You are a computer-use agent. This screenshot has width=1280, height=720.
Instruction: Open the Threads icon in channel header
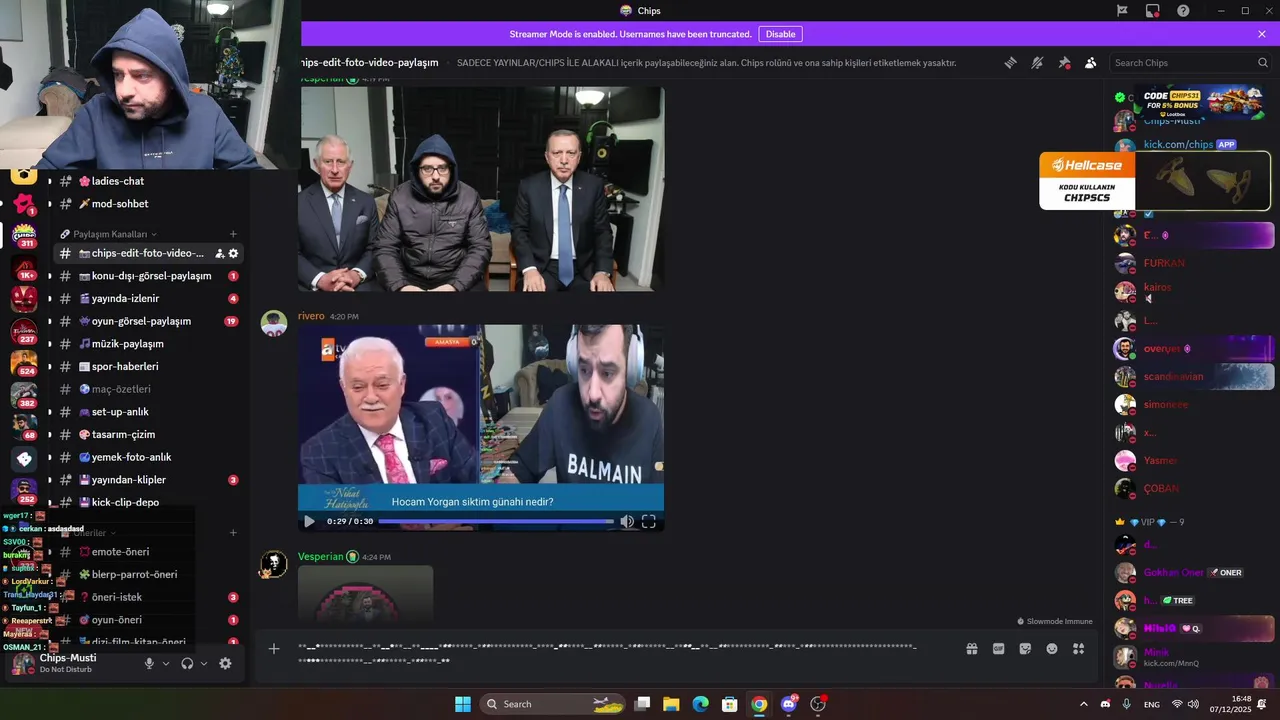[x=1011, y=62]
